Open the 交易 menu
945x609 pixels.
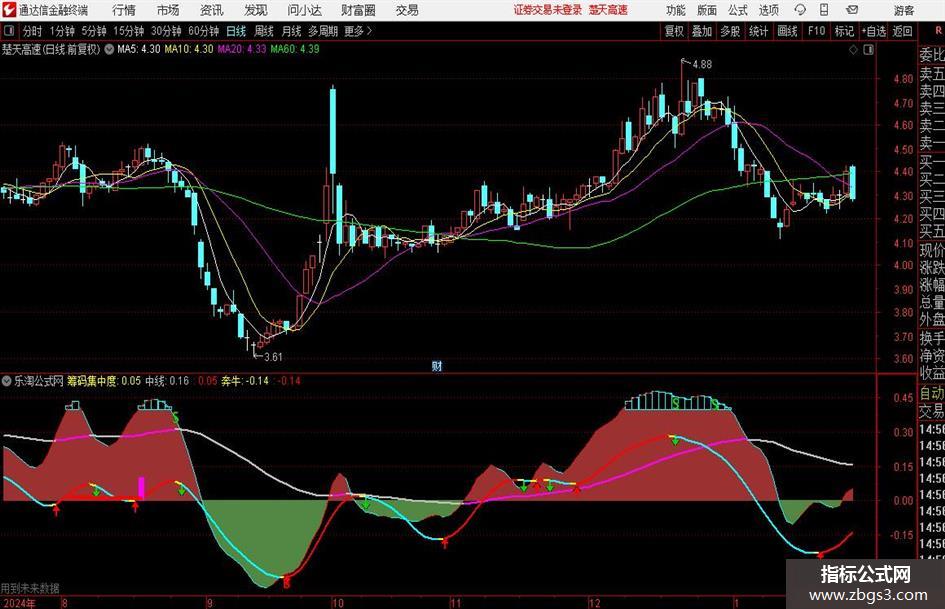pyautogui.click(x=407, y=10)
